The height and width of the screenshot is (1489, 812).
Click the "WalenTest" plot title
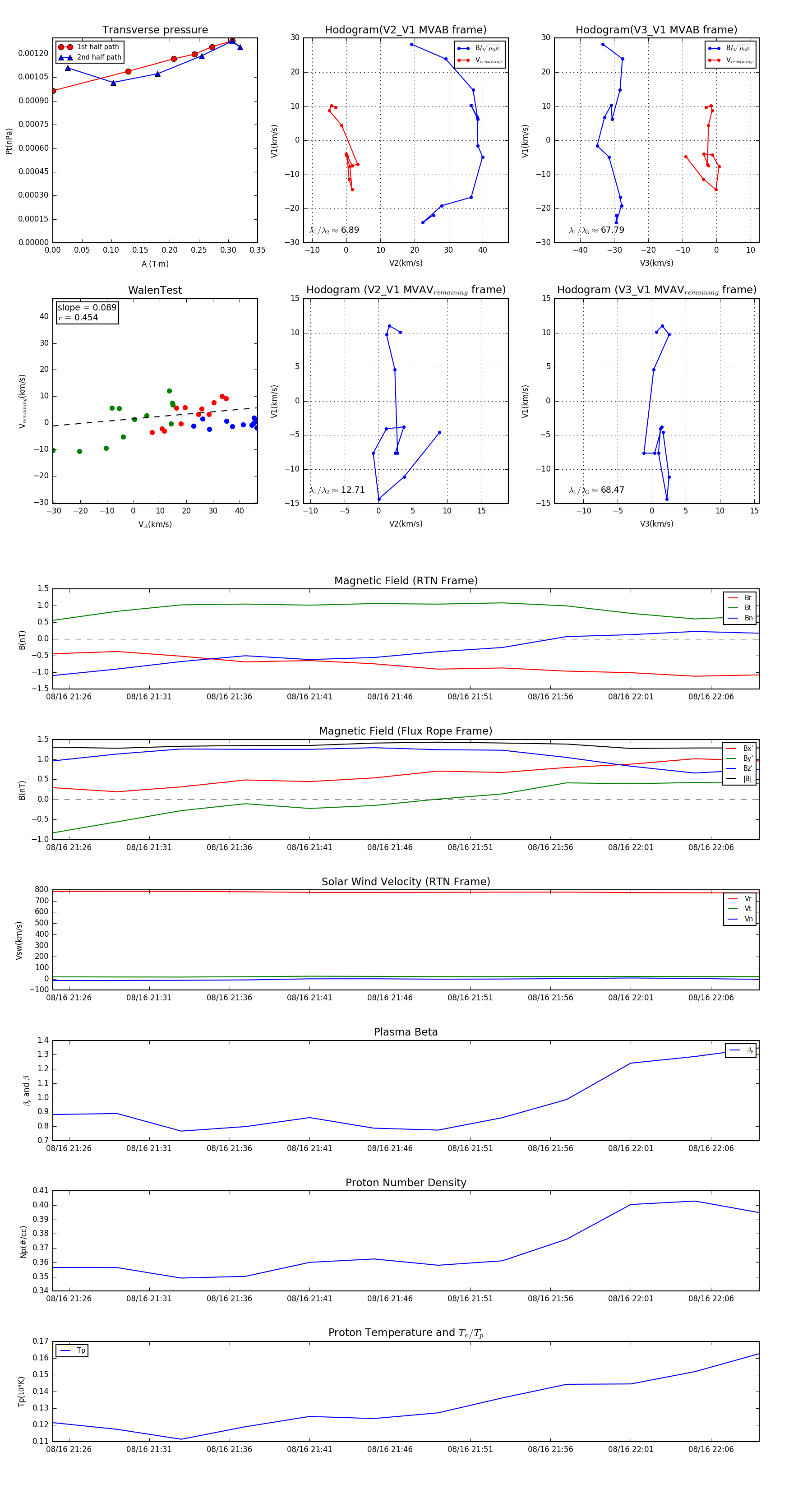coord(155,290)
